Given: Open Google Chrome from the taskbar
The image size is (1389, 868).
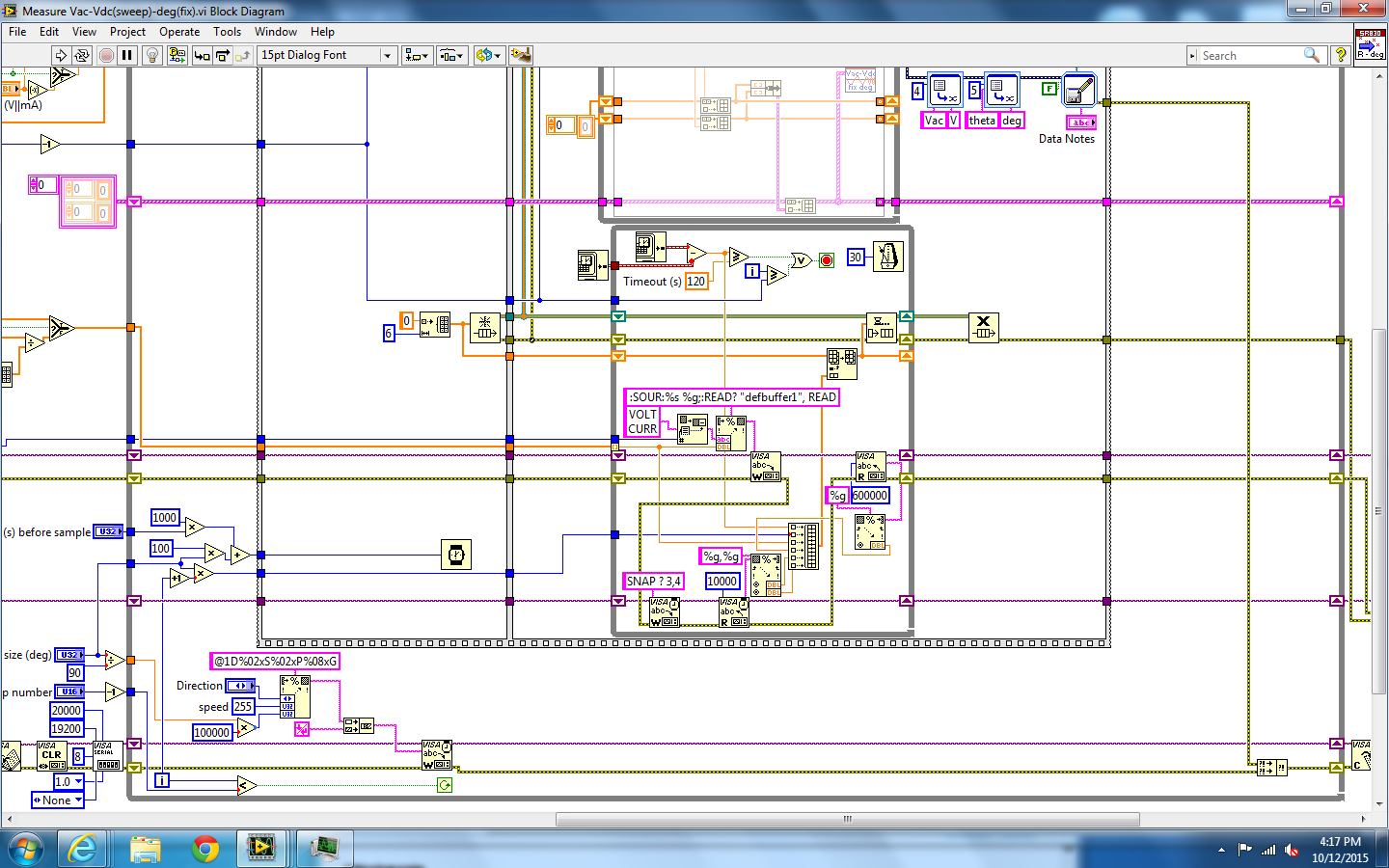Looking at the screenshot, I should coord(204,850).
